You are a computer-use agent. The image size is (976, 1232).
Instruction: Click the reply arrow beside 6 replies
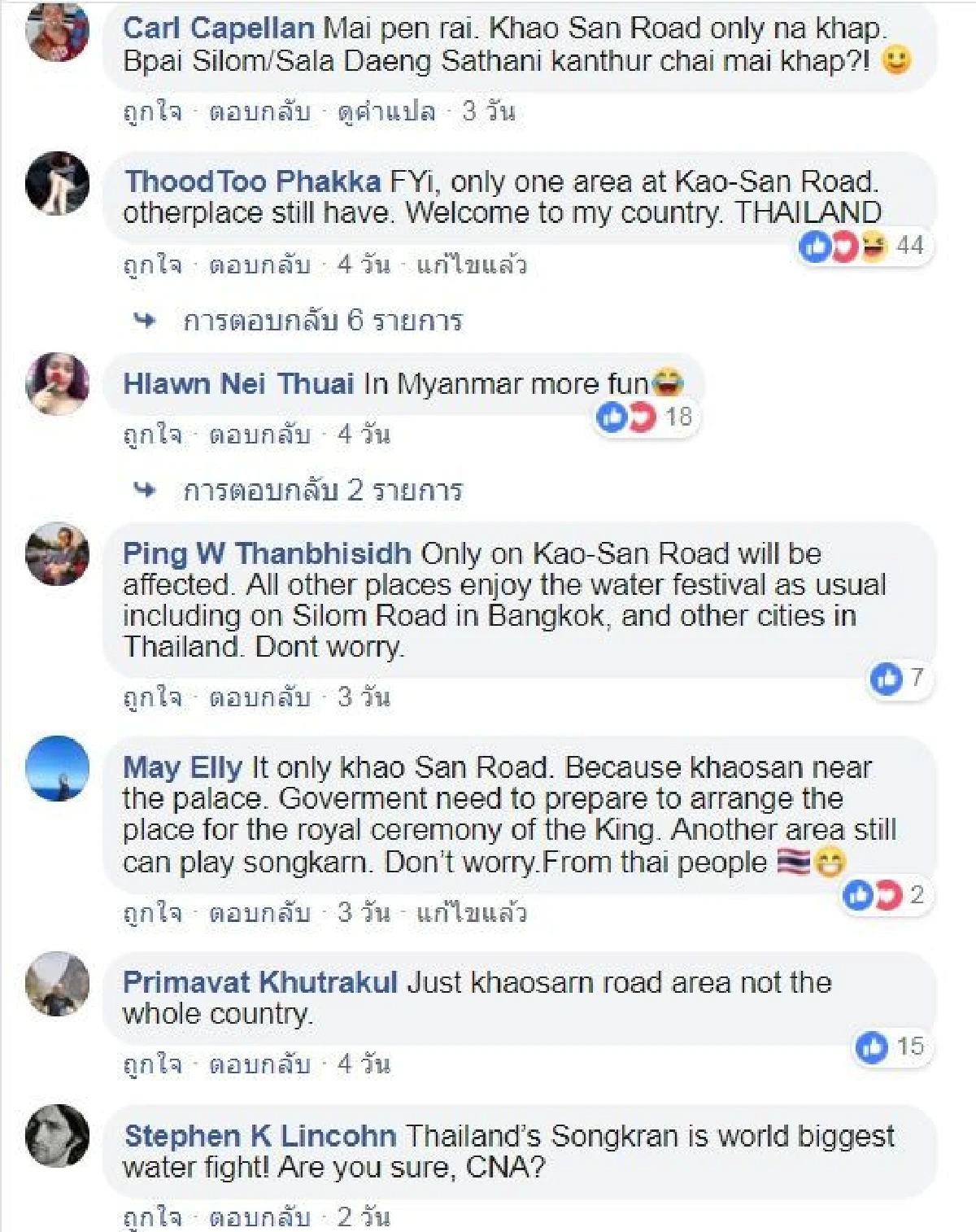(x=145, y=321)
